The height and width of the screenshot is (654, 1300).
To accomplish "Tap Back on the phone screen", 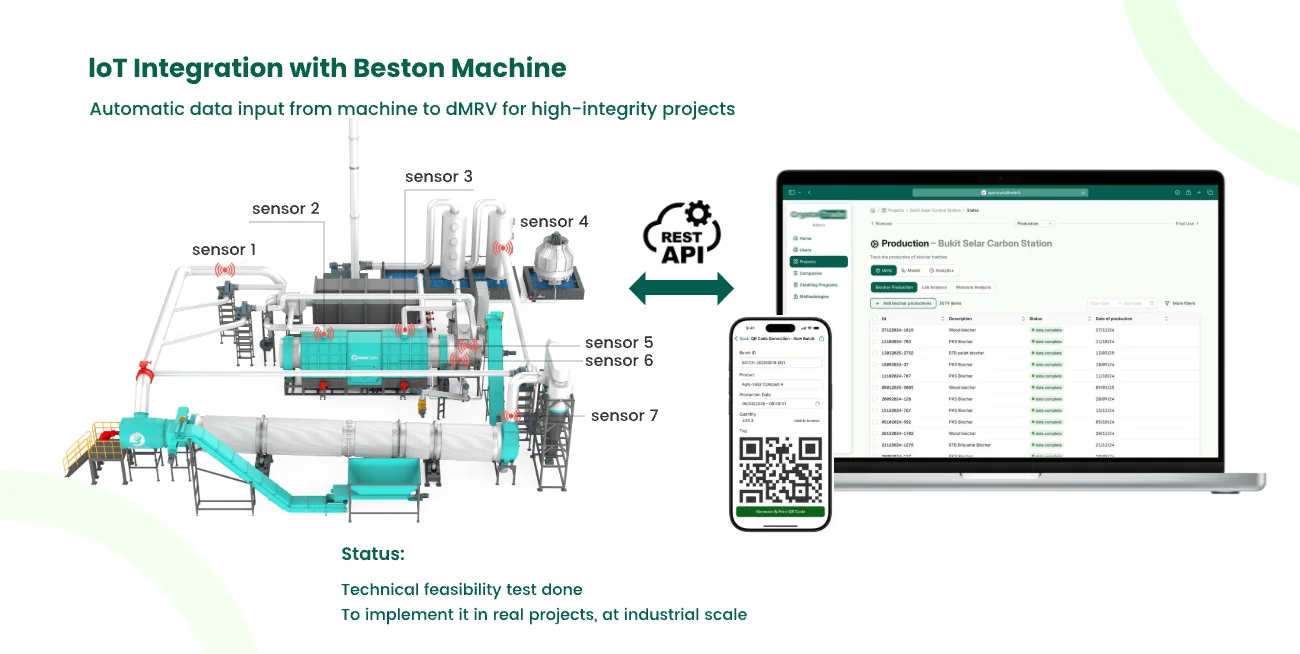I will (x=741, y=339).
